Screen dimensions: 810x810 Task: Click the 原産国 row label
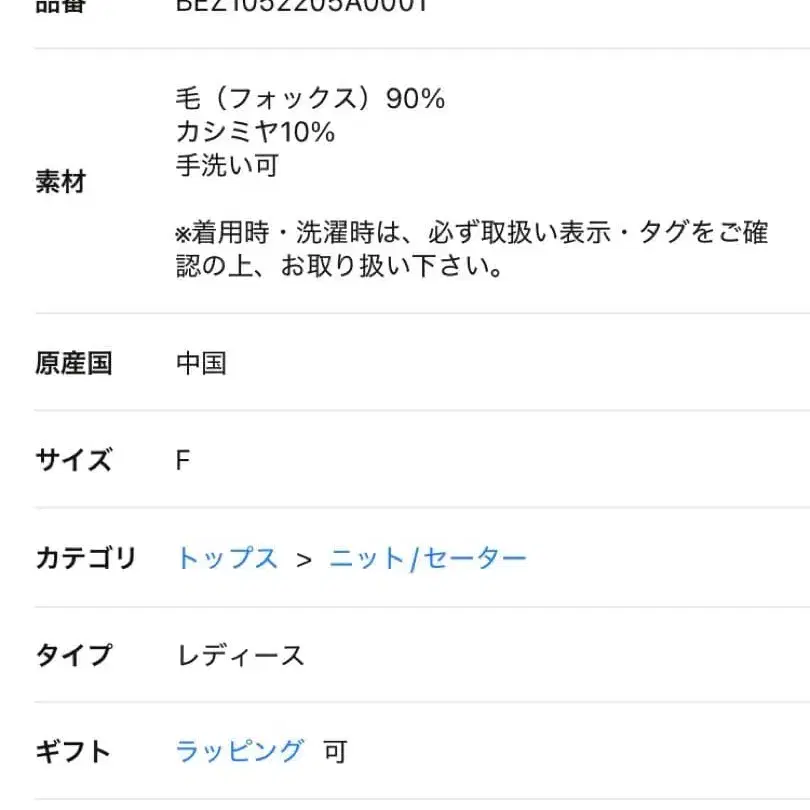click(x=74, y=363)
